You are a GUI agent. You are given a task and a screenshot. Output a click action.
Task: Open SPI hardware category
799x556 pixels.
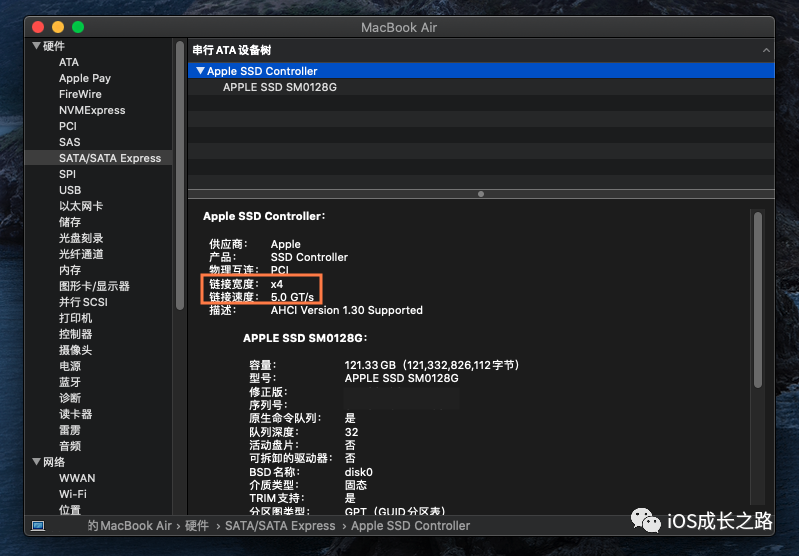67,174
